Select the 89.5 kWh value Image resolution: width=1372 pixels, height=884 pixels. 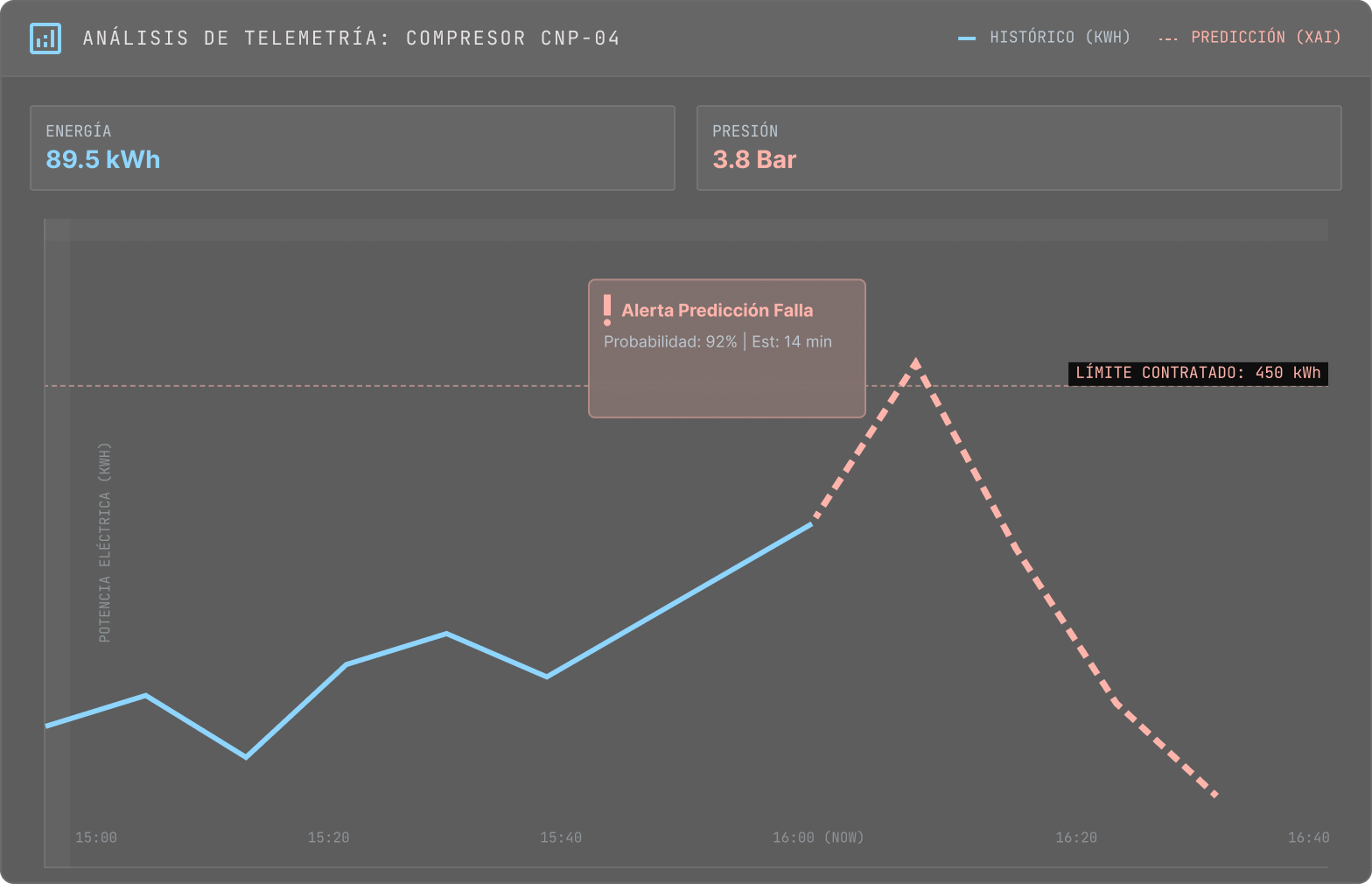point(103,159)
